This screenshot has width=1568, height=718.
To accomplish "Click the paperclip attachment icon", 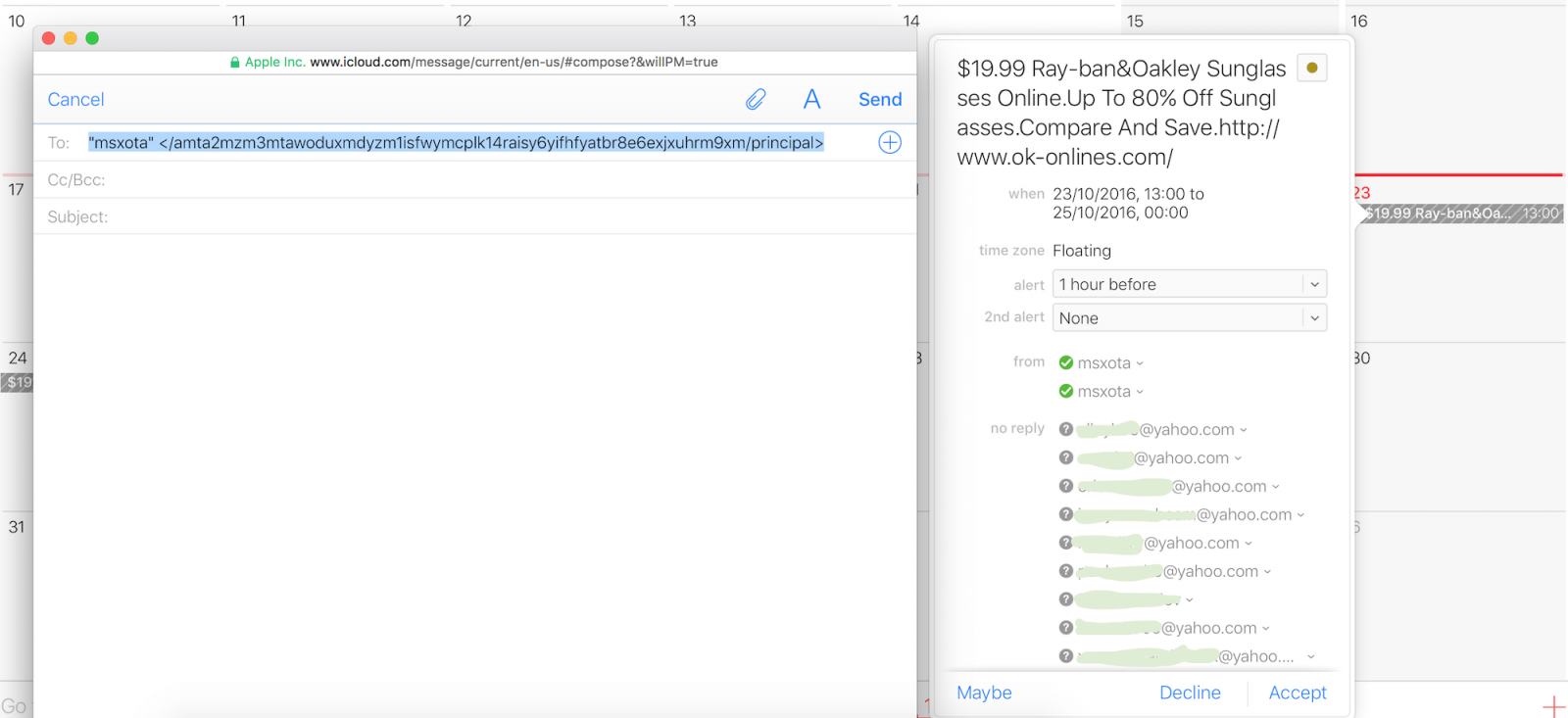I will tap(756, 99).
